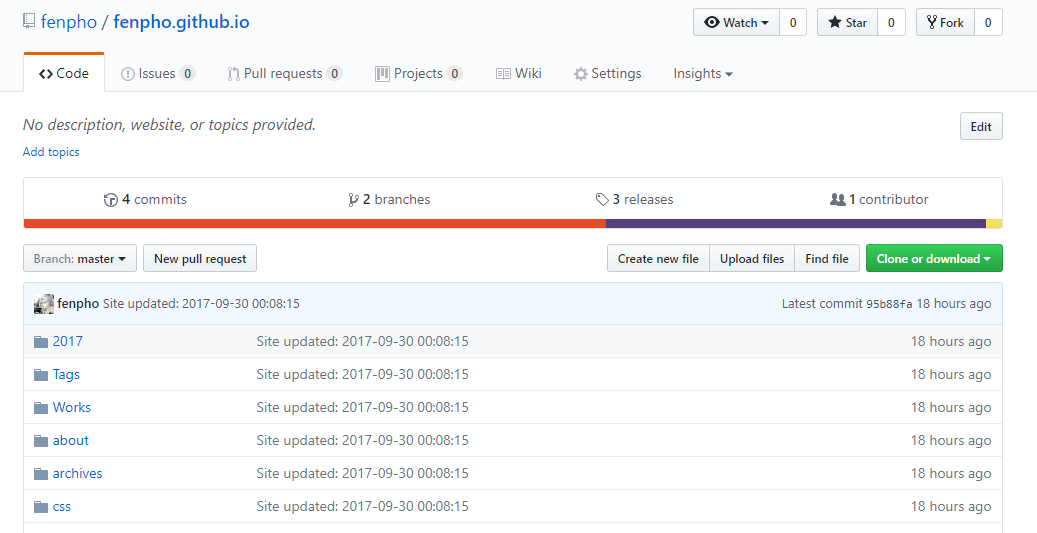View the 4 commits history
The image size is (1037, 533).
(145, 199)
